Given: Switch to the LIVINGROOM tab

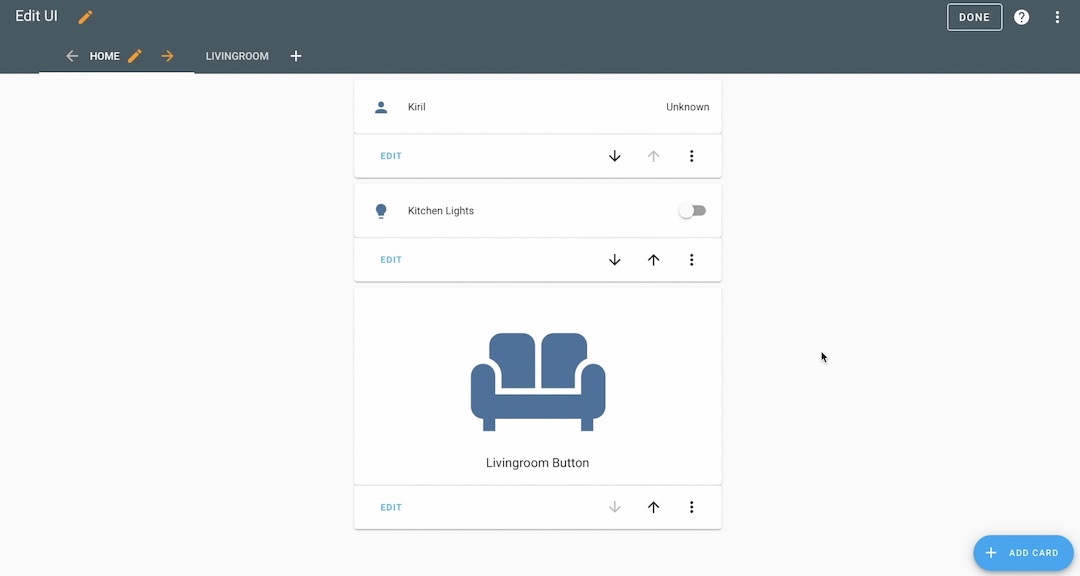Looking at the screenshot, I should tap(237, 56).
